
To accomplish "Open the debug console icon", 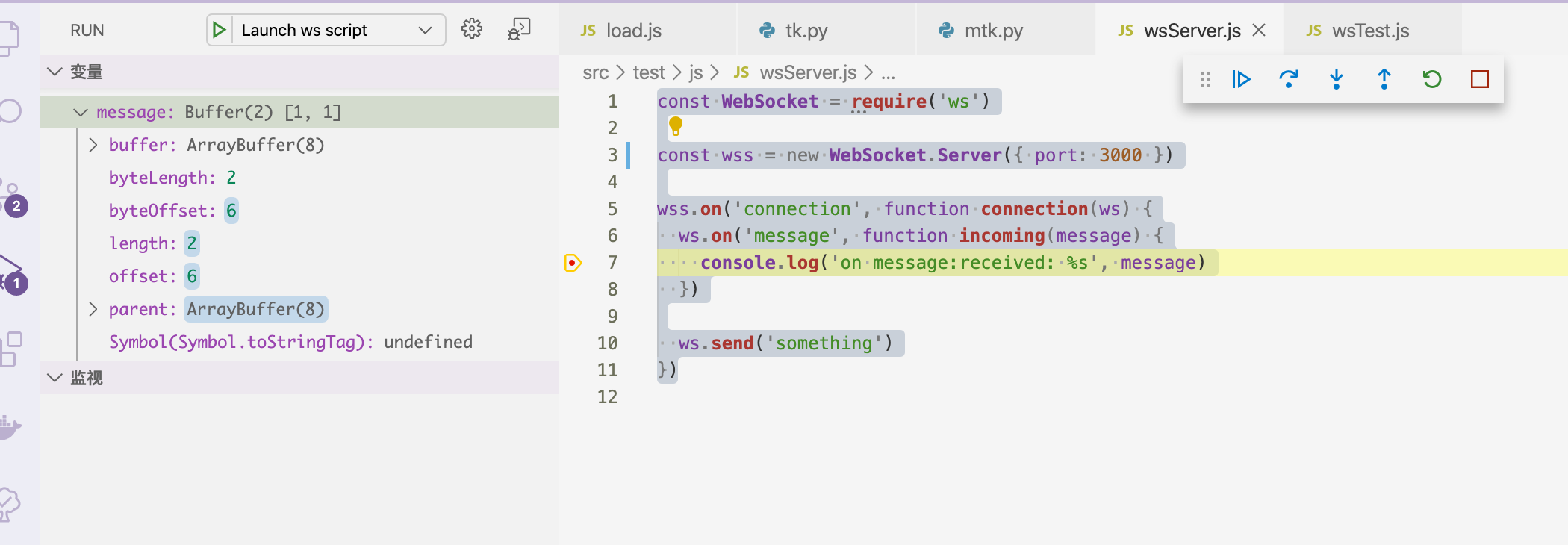I will (519, 29).
